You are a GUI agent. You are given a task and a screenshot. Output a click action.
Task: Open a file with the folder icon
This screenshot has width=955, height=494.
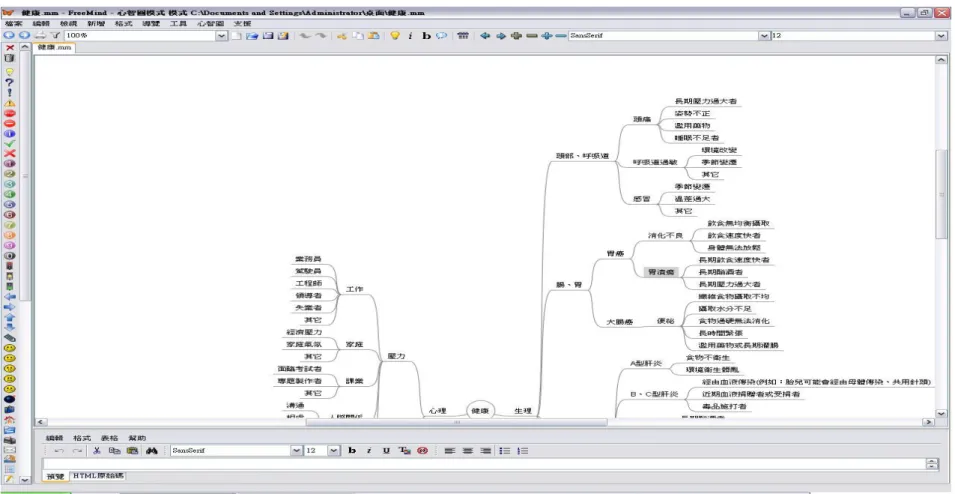[x=252, y=36]
